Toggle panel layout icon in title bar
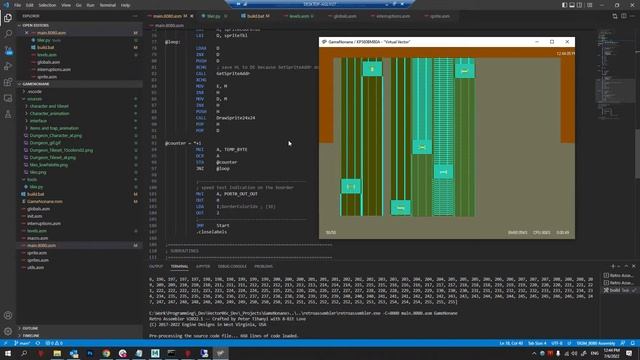Screen dimensions: 640x360 click(x=572, y=5)
